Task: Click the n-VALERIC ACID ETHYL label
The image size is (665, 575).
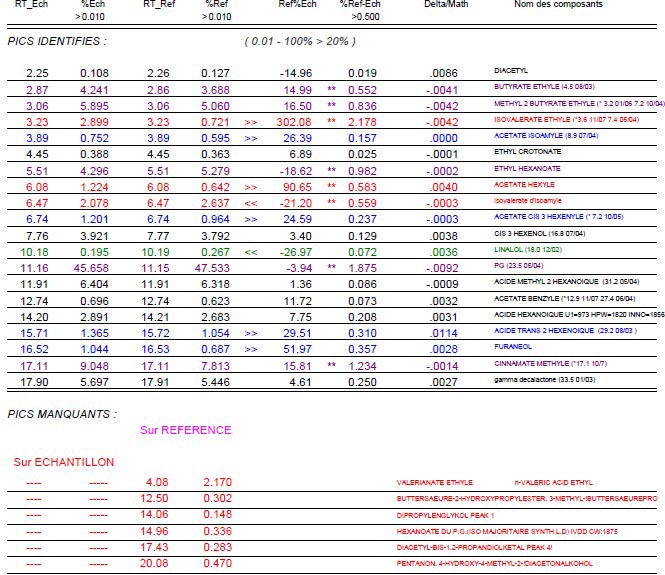Action: point(553,483)
